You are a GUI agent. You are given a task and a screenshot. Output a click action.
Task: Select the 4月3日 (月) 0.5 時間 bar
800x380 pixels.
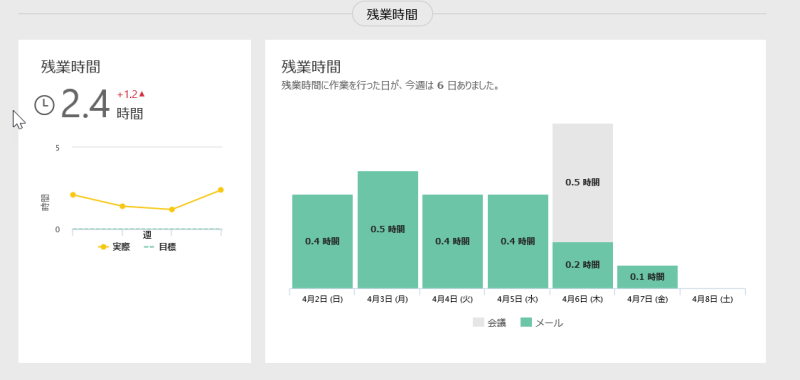click(388, 230)
